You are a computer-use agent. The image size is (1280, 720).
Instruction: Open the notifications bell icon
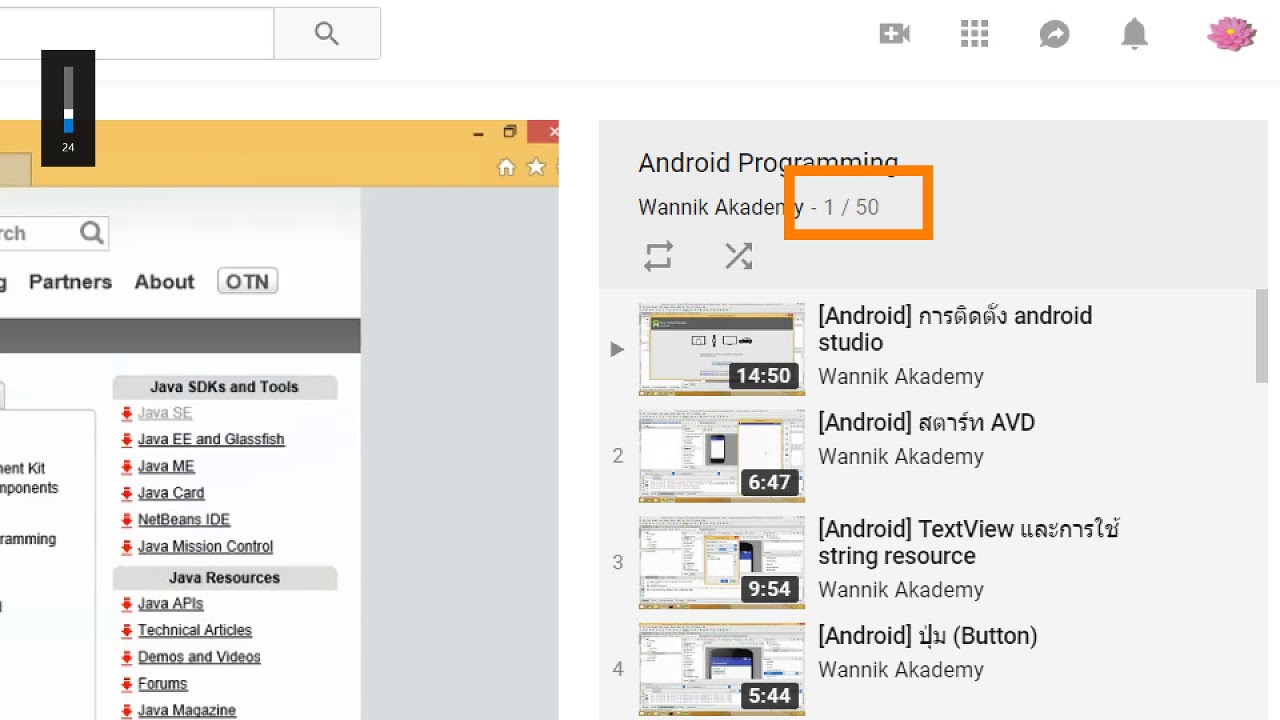1134,35
